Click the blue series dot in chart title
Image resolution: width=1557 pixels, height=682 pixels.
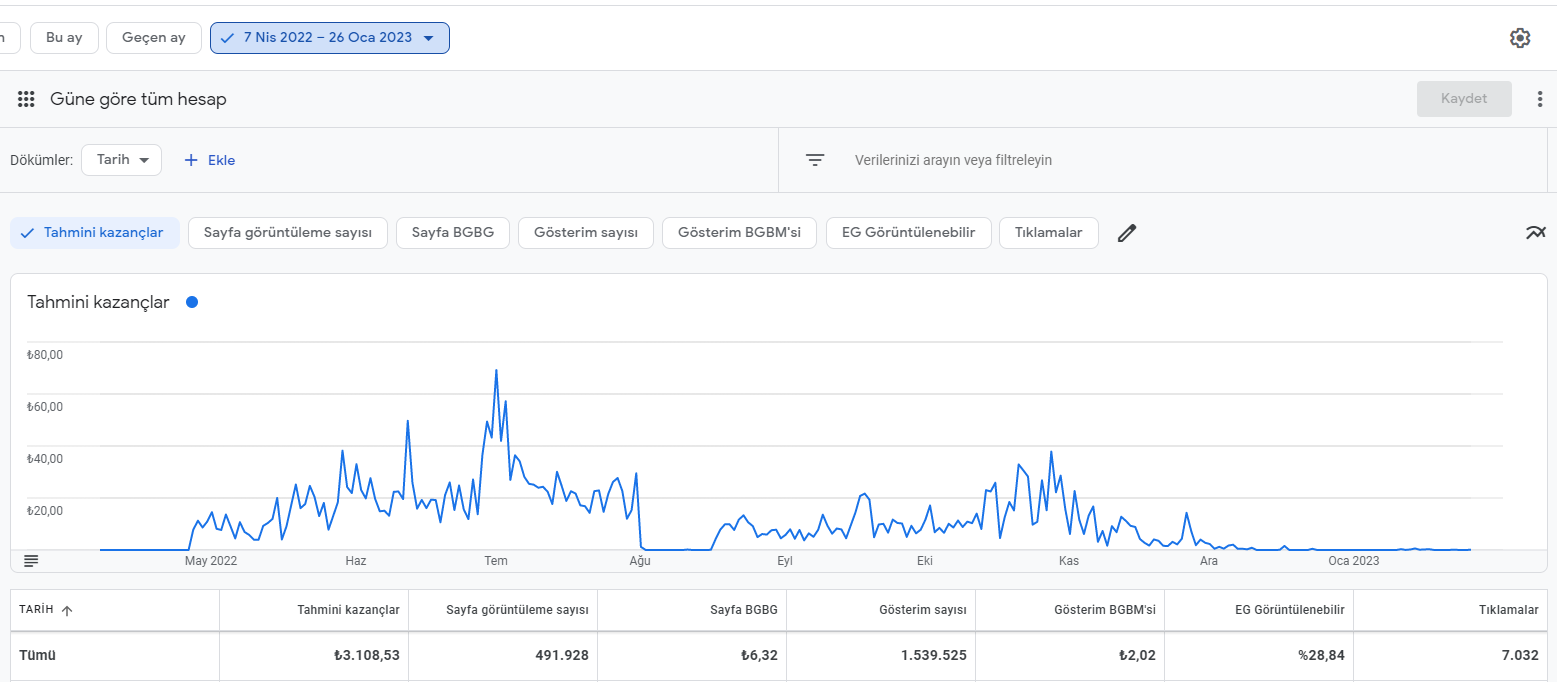(x=192, y=302)
